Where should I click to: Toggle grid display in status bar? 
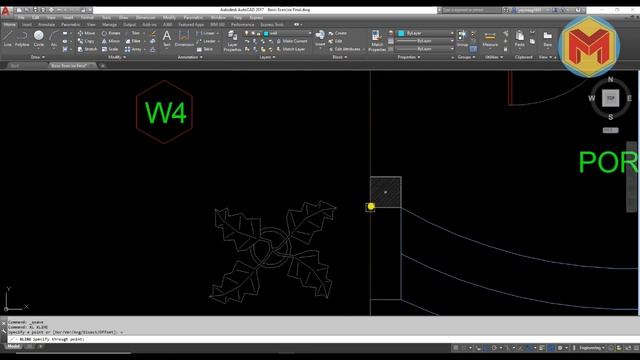[456, 348]
